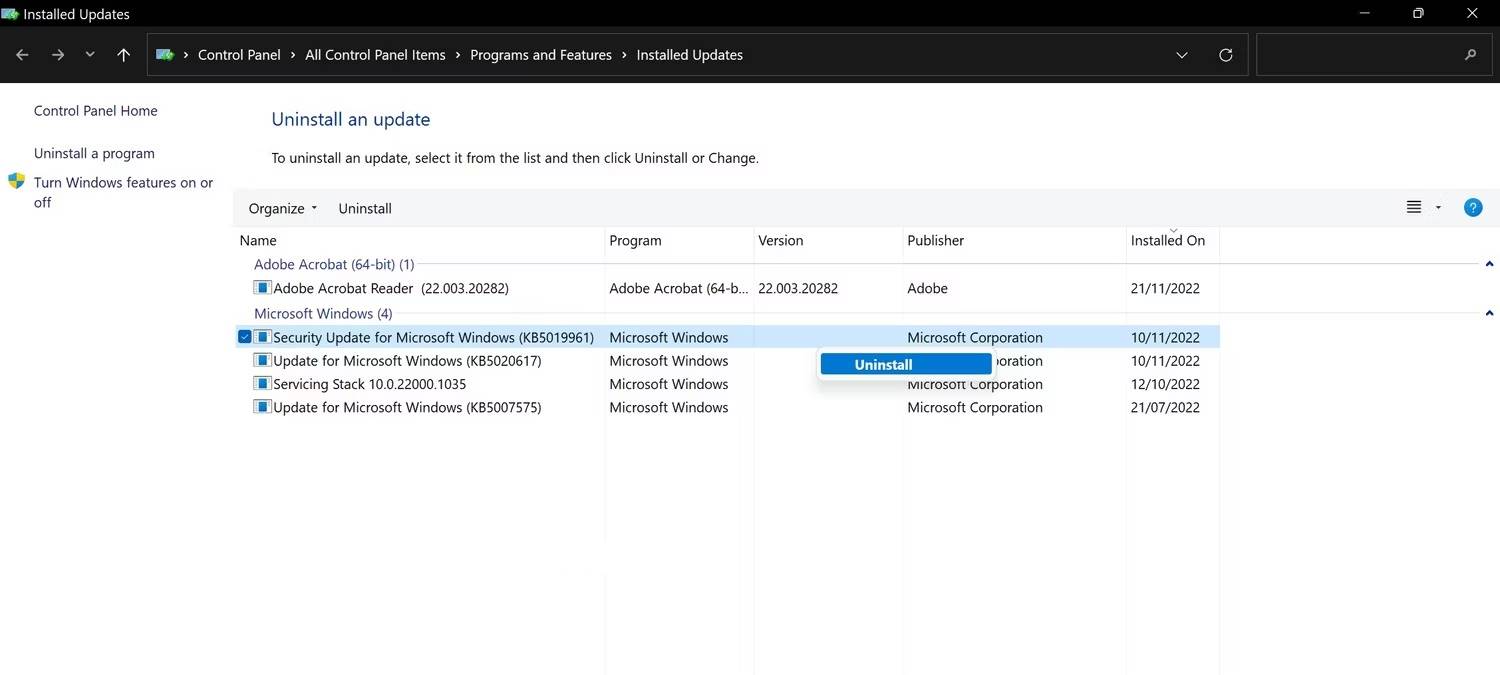Image resolution: width=1500 pixels, height=675 pixels.
Task: Click the view layout icon
Action: click(1414, 208)
